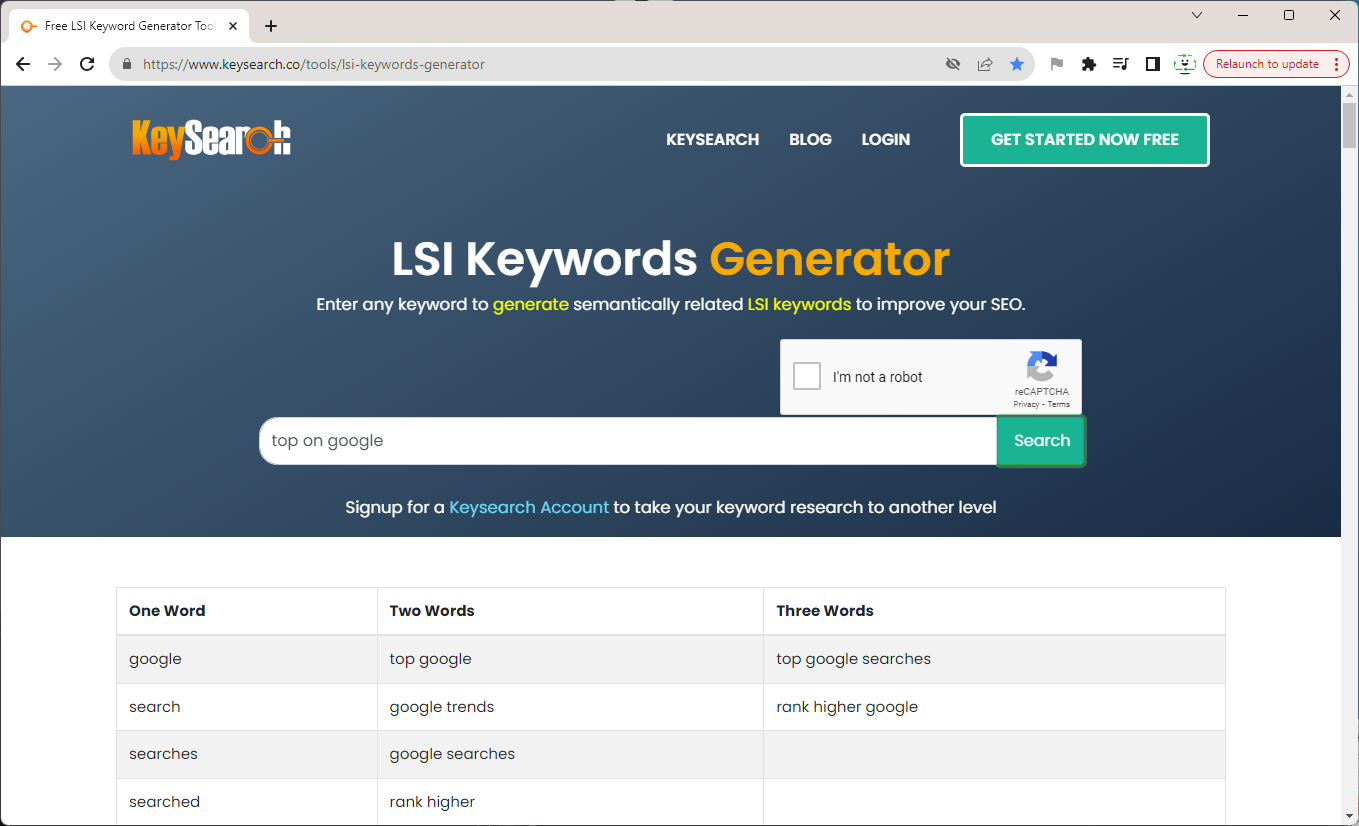Open the LOGIN nav menu item
This screenshot has width=1359, height=826.
pyautogui.click(x=886, y=140)
